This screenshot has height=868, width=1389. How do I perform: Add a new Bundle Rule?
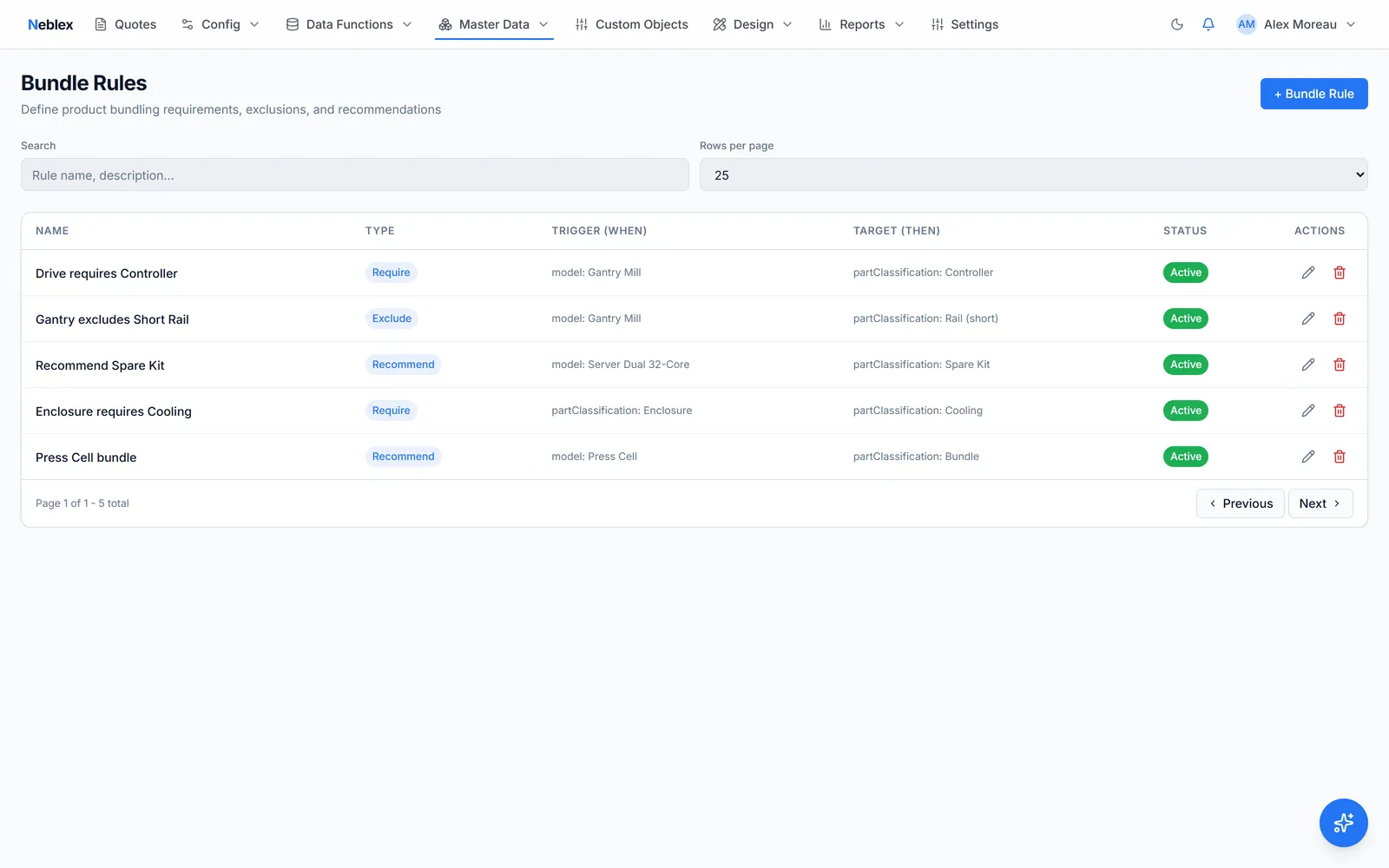pyautogui.click(x=1314, y=94)
